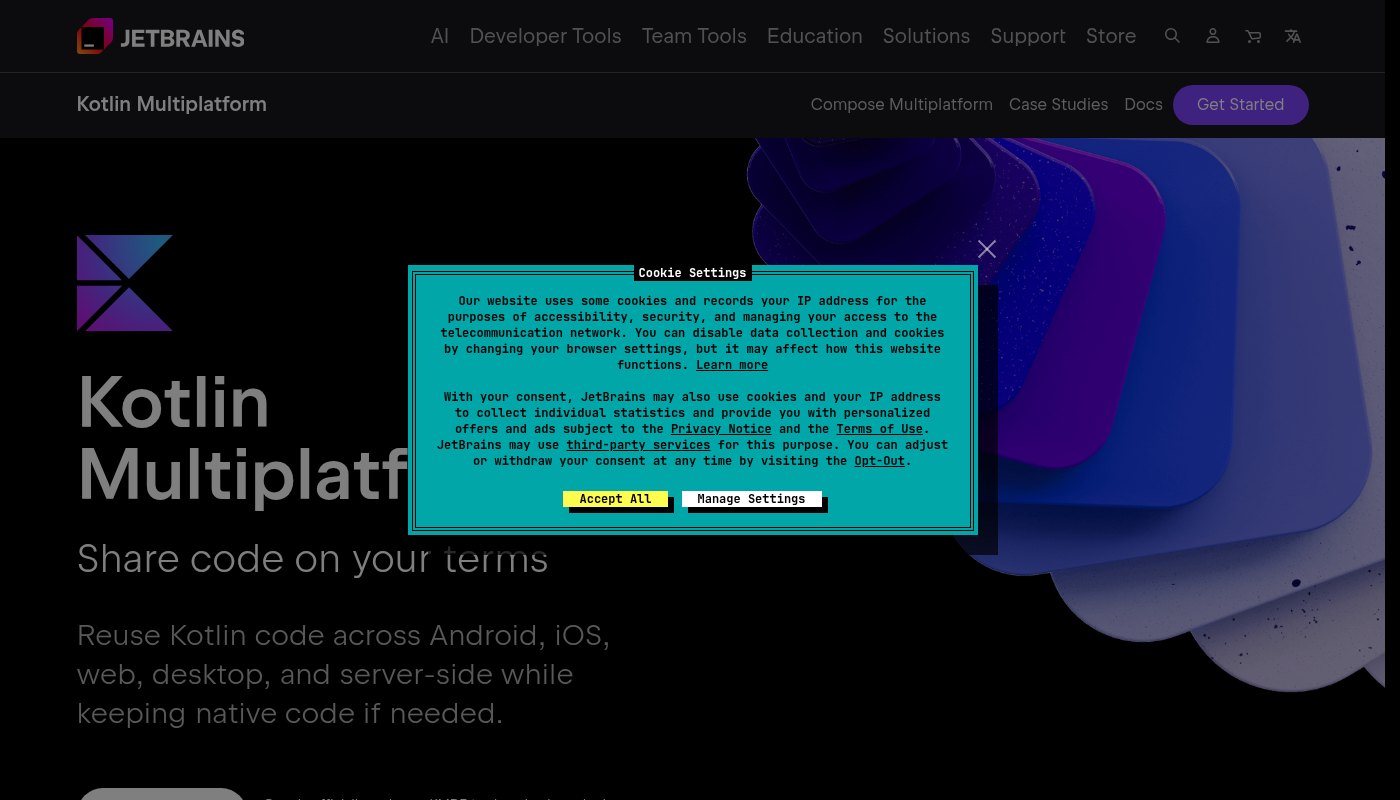Click the JetBrains logo in header
Viewport: 1400px width, 800px height.
(x=161, y=37)
